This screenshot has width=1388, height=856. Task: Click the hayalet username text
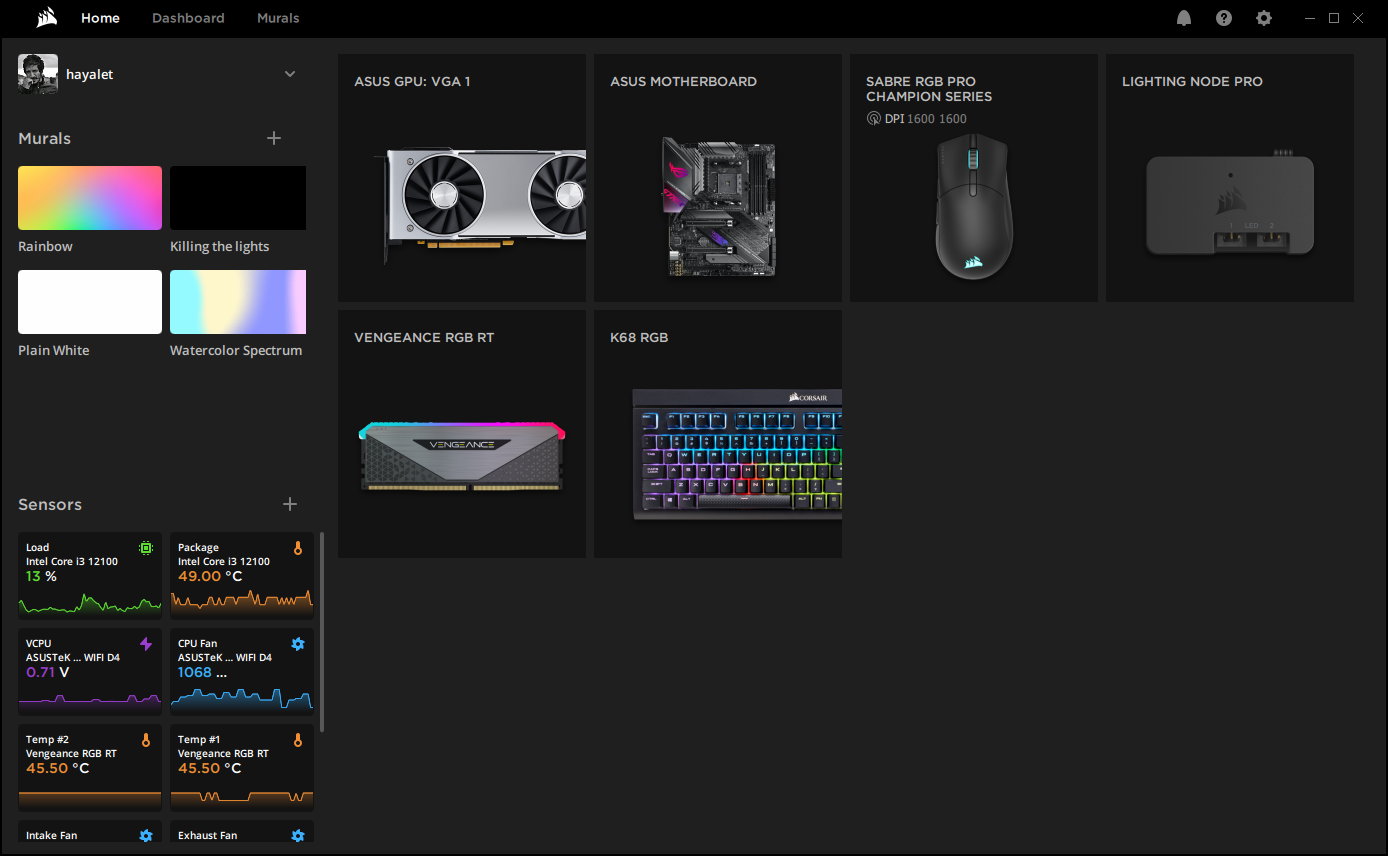coord(90,74)
